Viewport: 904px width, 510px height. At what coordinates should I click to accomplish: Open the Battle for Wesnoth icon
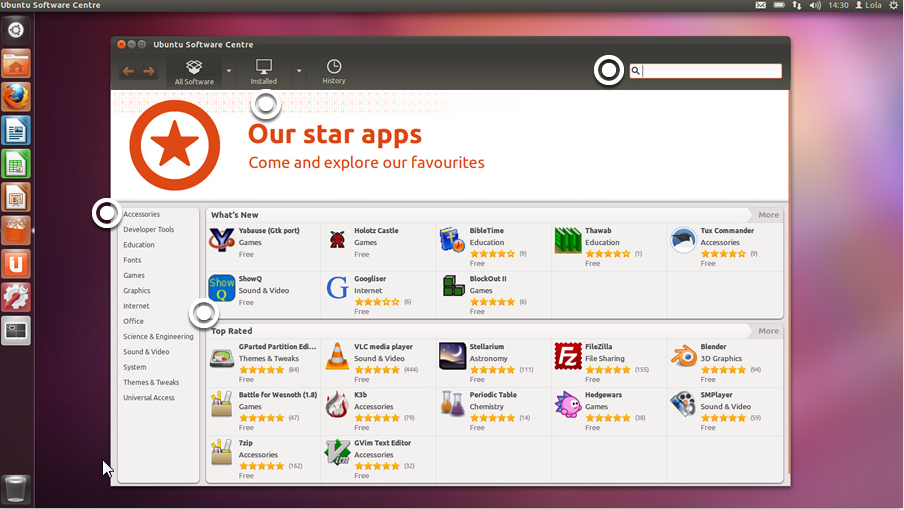pyautogui.click(x=221, y=405)
